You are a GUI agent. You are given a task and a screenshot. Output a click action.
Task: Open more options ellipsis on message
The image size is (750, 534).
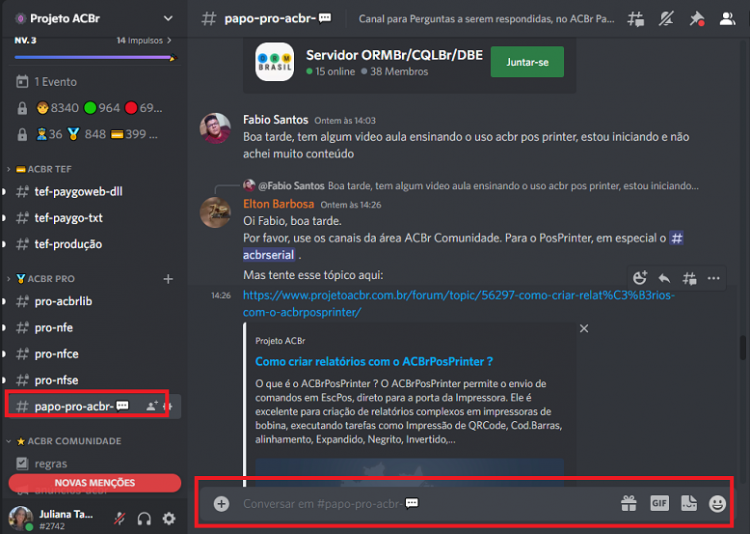[714, 278]
